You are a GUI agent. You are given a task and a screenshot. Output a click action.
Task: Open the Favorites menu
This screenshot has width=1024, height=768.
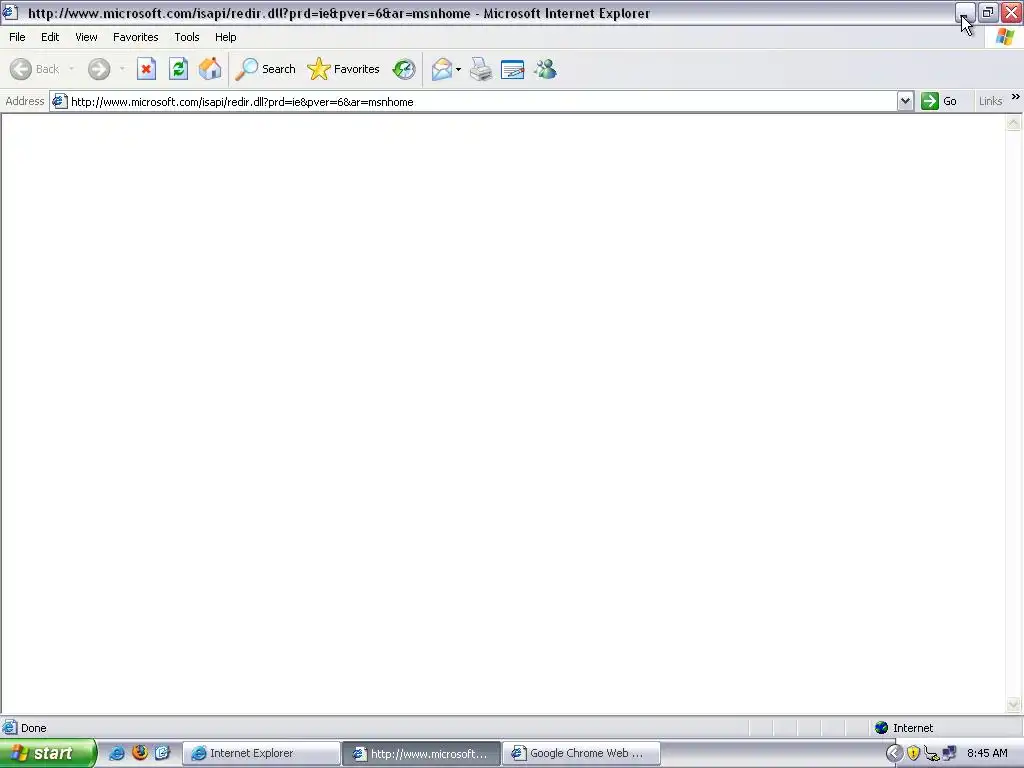tap(135, 37)
